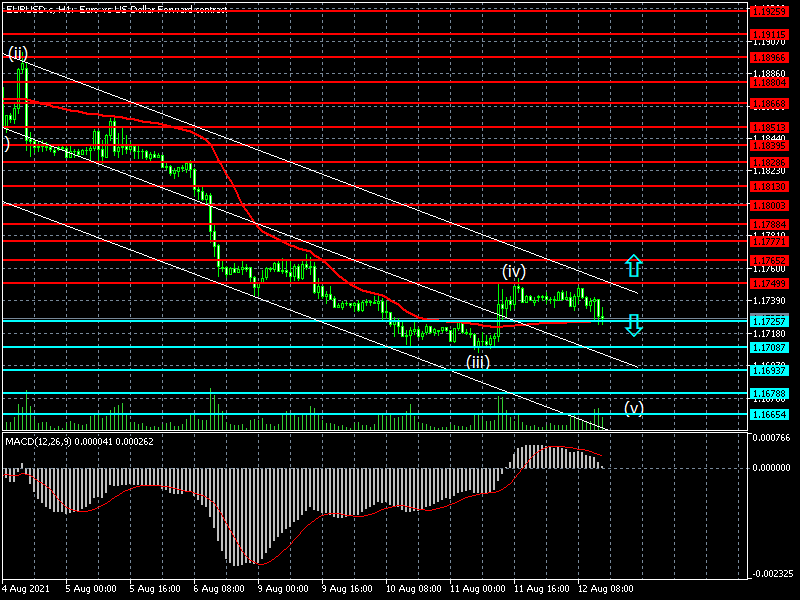
Task: Click the 1.18513 red price label
Action: [x=769, y=127]
